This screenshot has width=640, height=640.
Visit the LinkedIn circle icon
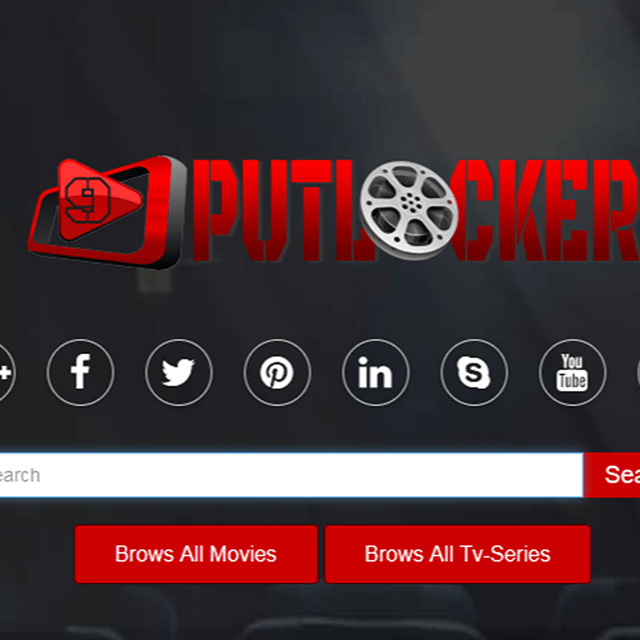pos(375,373)
